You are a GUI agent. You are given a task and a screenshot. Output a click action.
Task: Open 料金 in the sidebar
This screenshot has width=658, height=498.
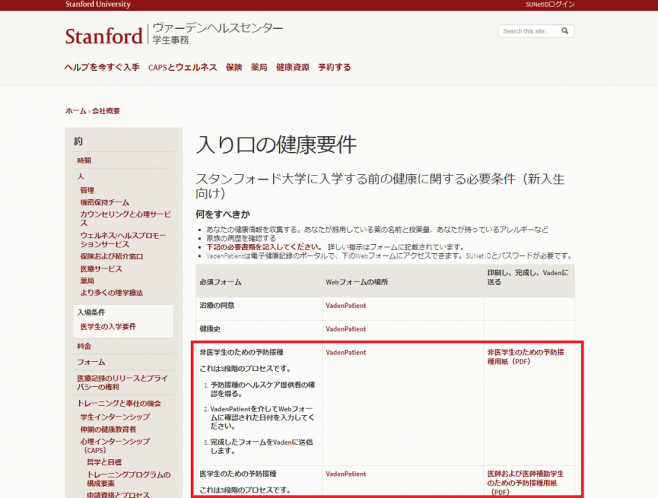(x=84, y=346)
